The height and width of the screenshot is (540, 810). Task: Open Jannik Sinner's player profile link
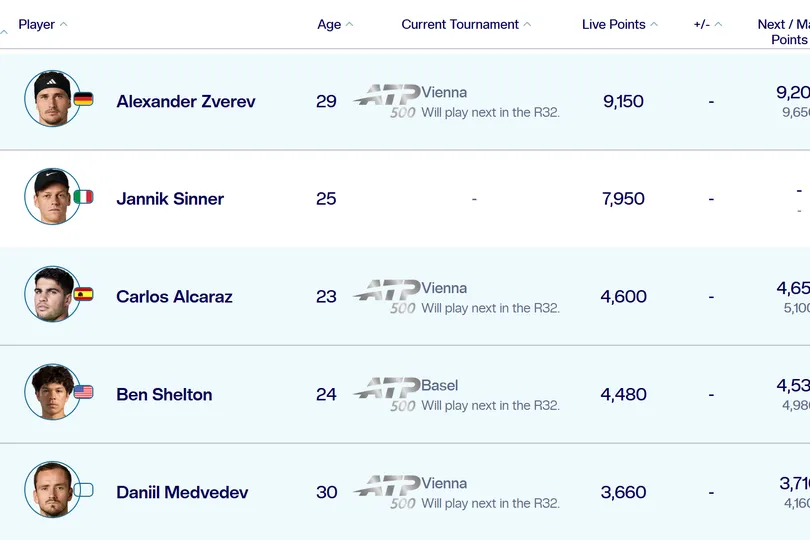[x=170, y=199]
